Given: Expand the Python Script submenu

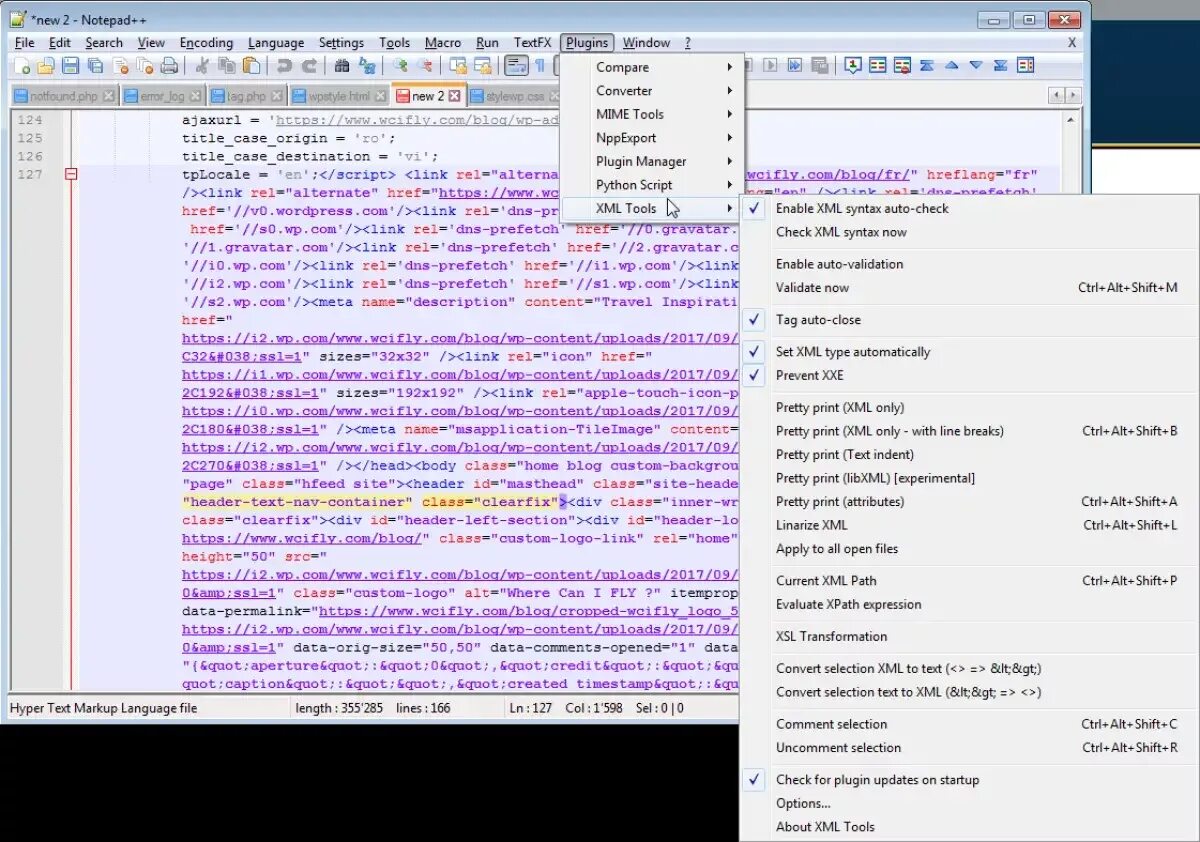Looking at the screenshot, I should [652, 185].
